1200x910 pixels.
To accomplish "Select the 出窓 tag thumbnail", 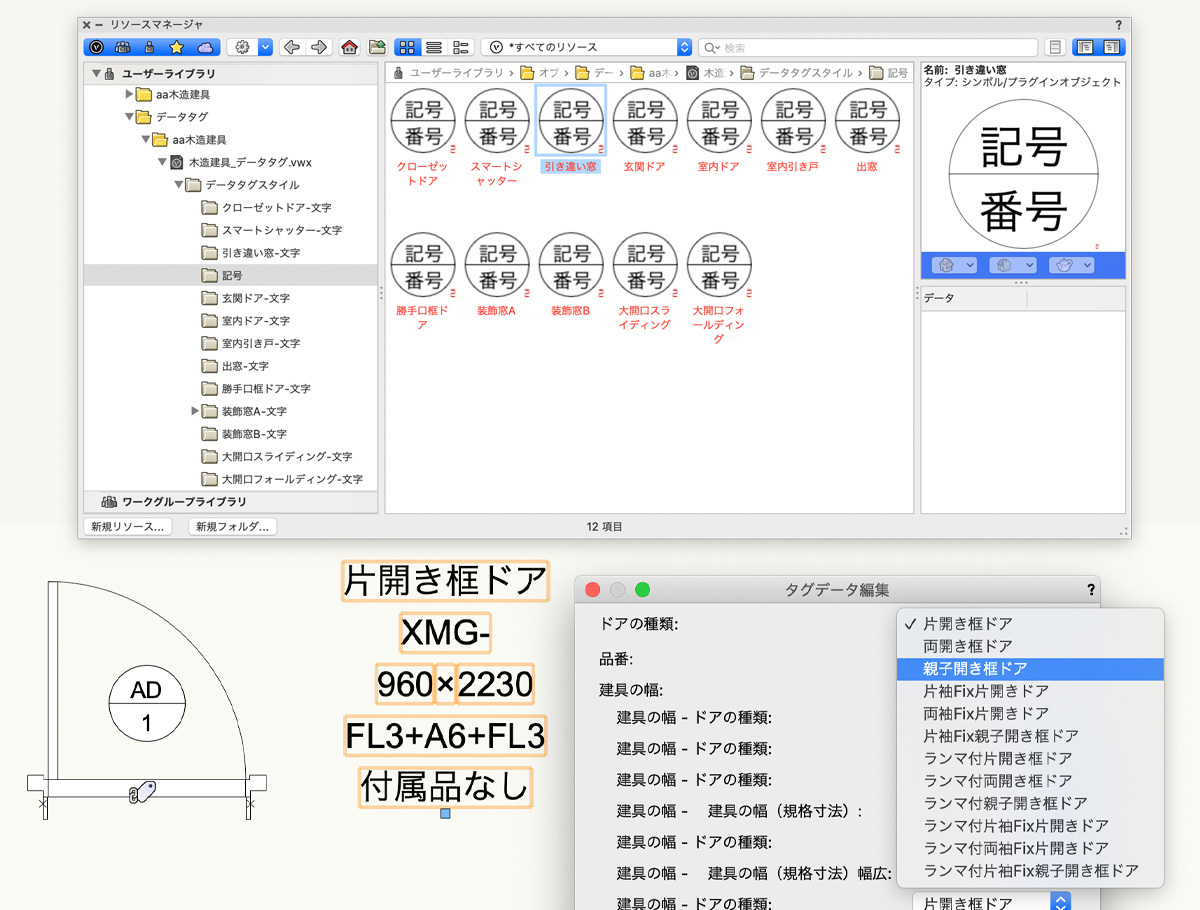I will [x=867, y=122].
